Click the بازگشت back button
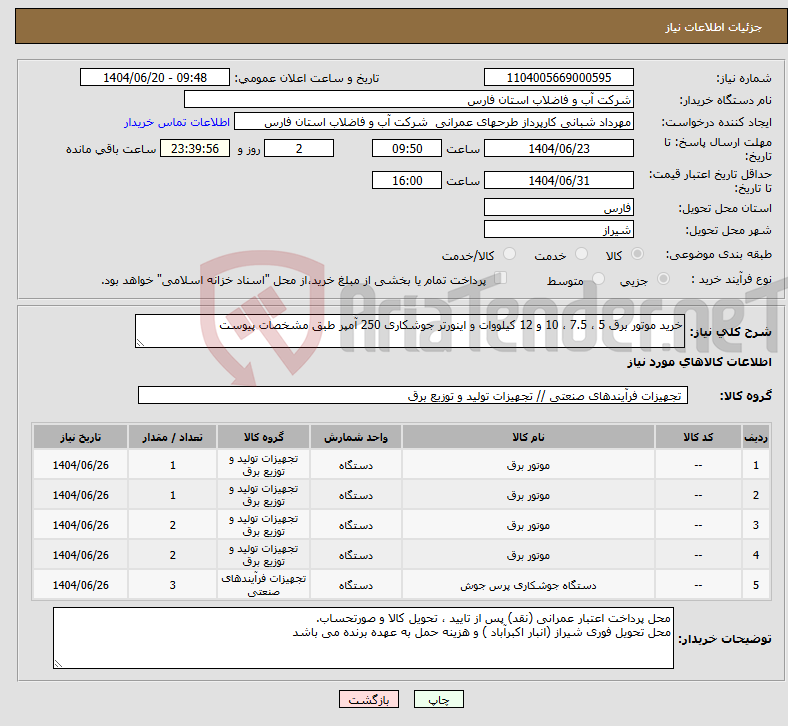788x726 pixels. [x=369, y=699]
